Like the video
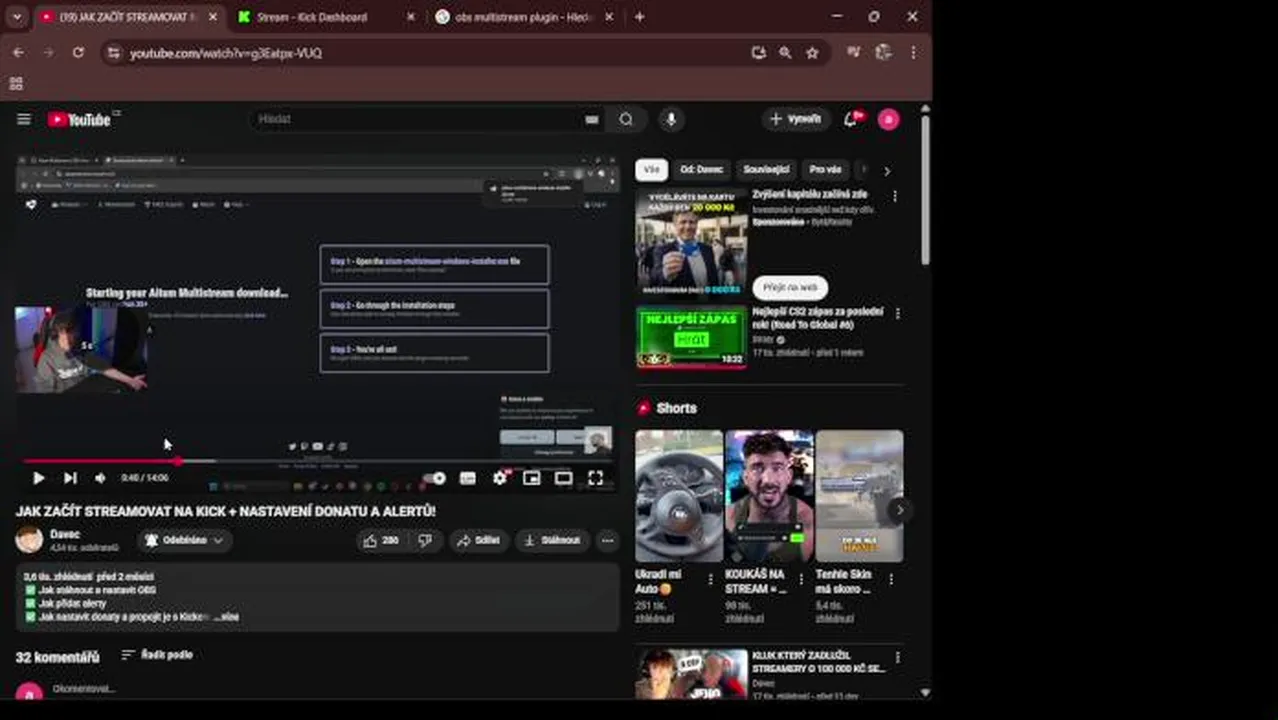 click(381, 540)
